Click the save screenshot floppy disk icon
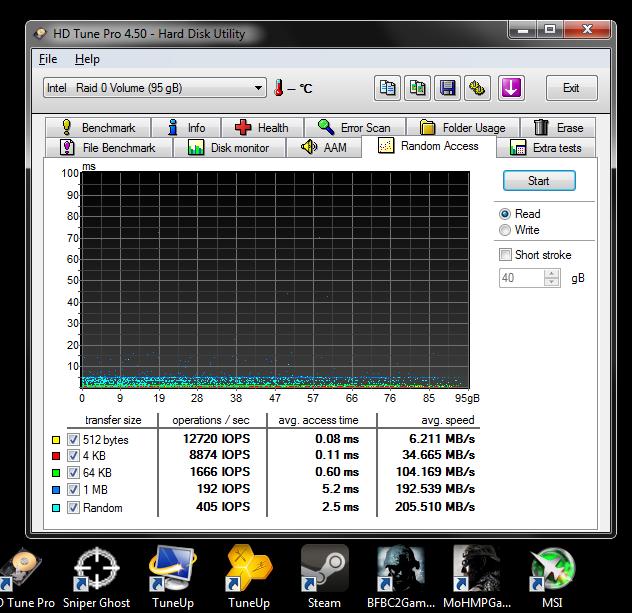Image resolution: width=632 pixels, height=613 pixels. pos(447,88)
